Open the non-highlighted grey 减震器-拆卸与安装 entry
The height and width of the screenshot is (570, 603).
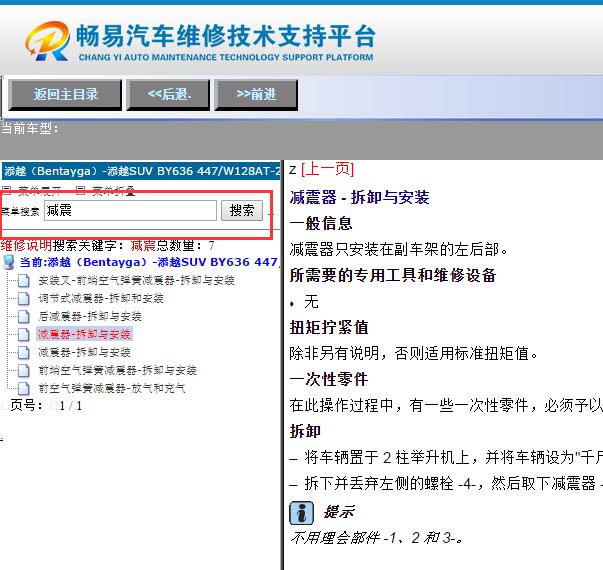tap(84, 352)
